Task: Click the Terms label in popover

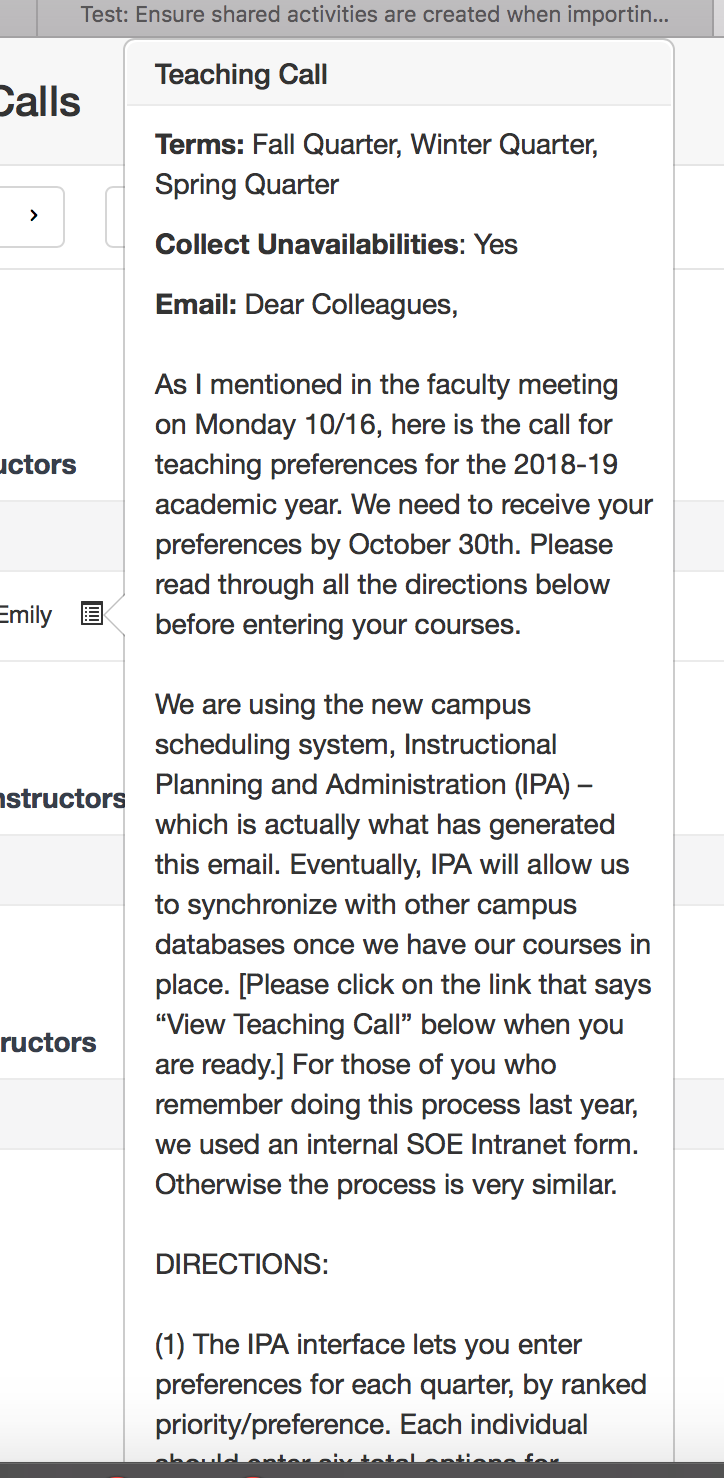Action: [x=199, y=145]
